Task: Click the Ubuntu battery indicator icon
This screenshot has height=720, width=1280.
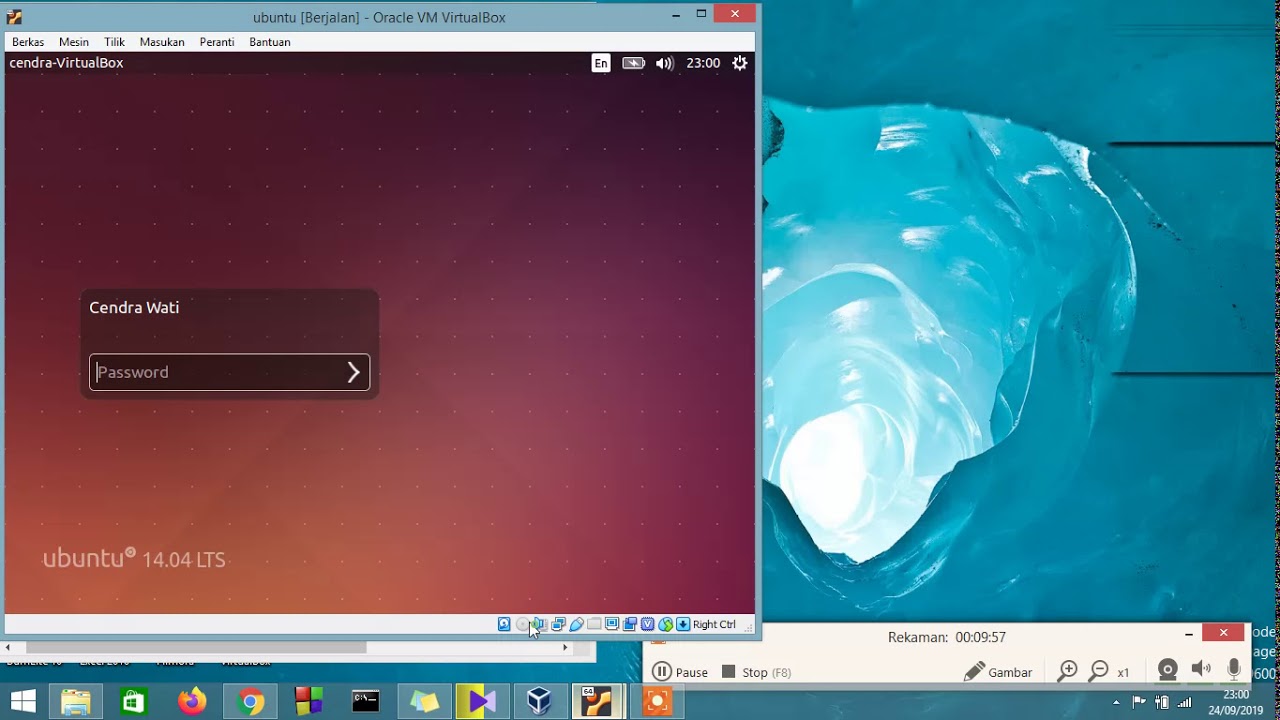Action: [633, 63]
